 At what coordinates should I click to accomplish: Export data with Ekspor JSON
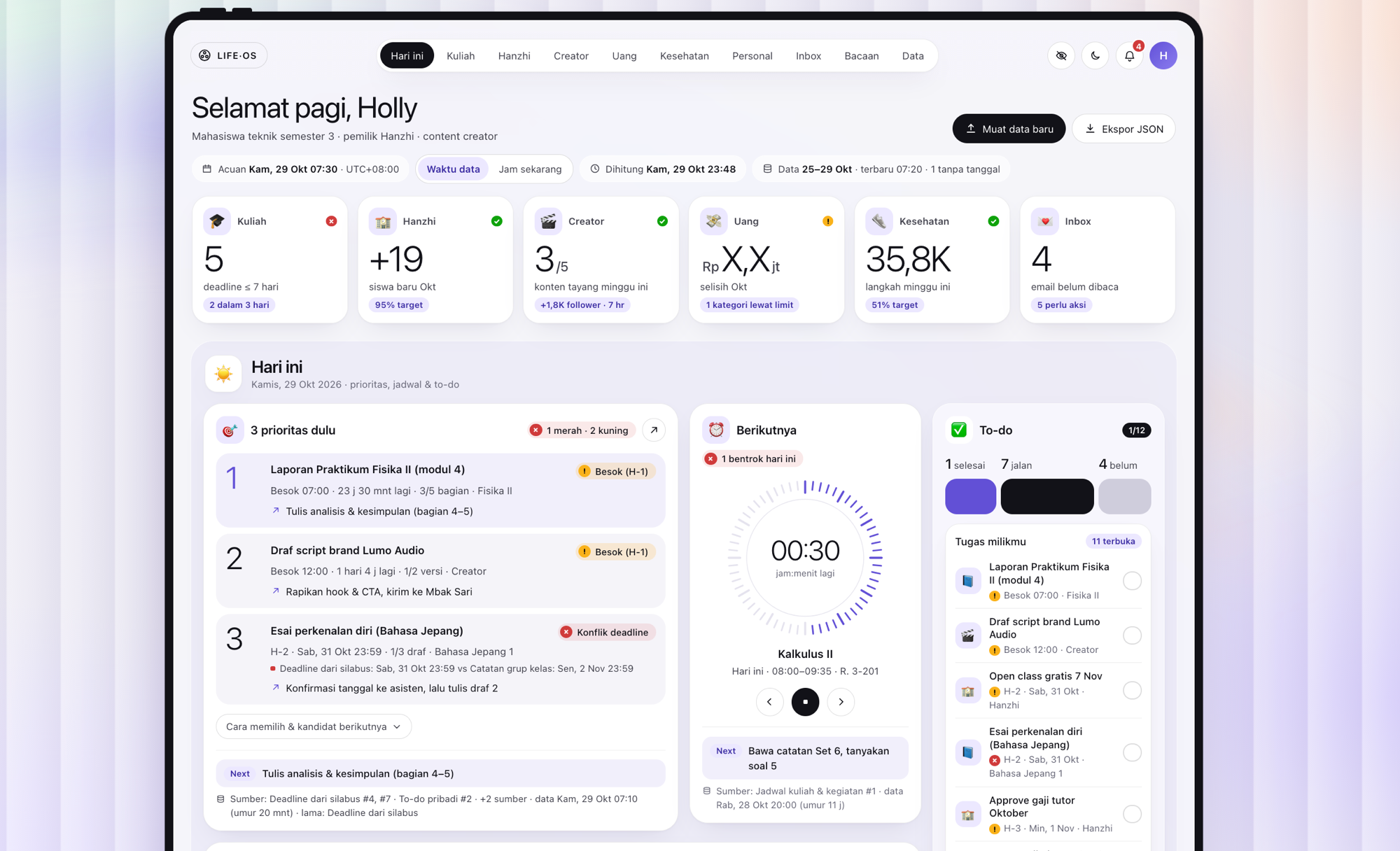point(1123,129)
